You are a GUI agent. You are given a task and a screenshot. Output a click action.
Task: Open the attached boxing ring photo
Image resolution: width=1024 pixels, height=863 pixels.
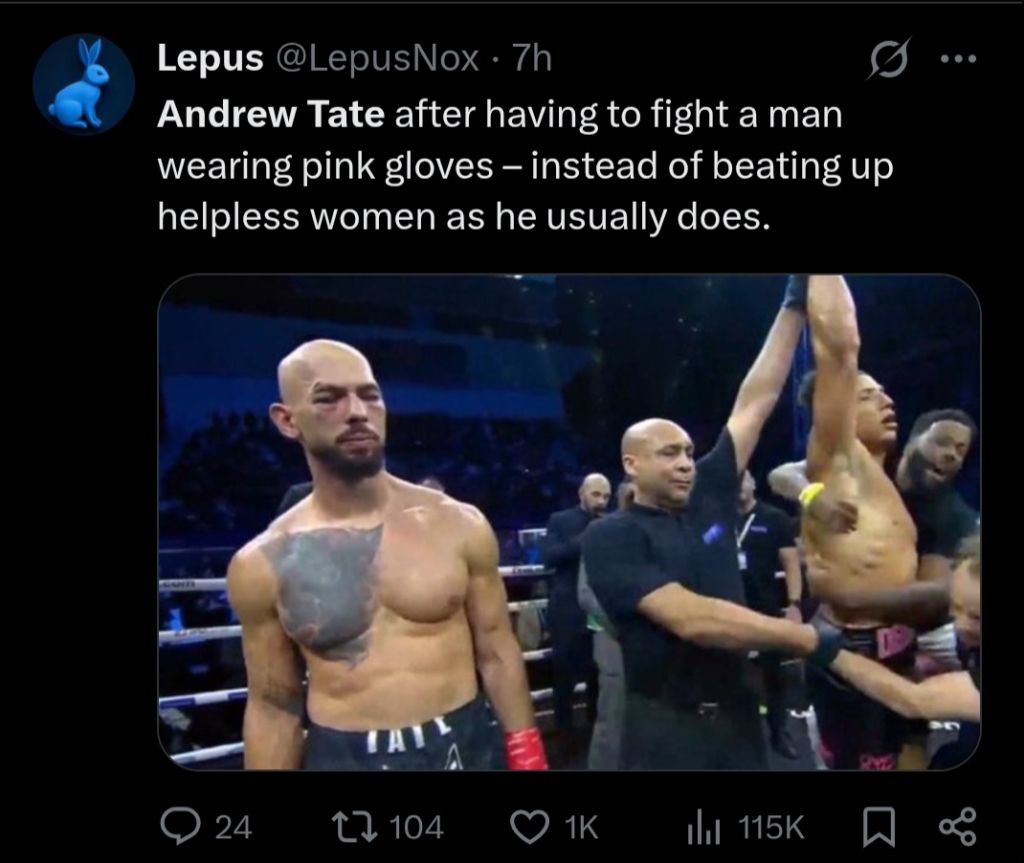point(569,521)
